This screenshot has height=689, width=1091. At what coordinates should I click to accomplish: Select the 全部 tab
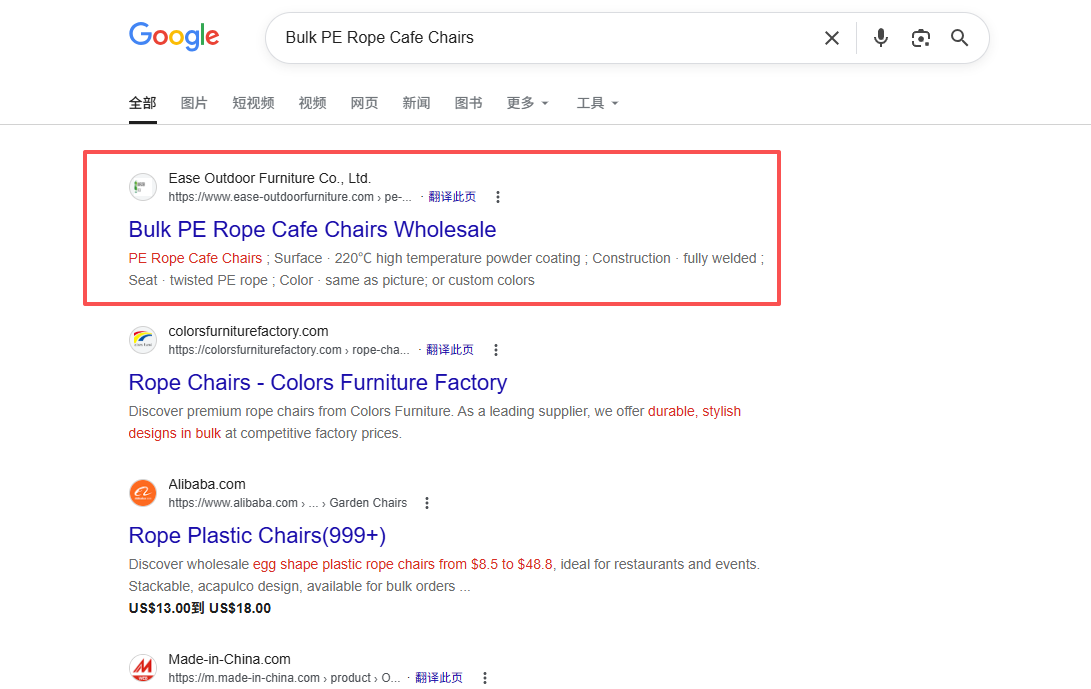coord(143,103)
